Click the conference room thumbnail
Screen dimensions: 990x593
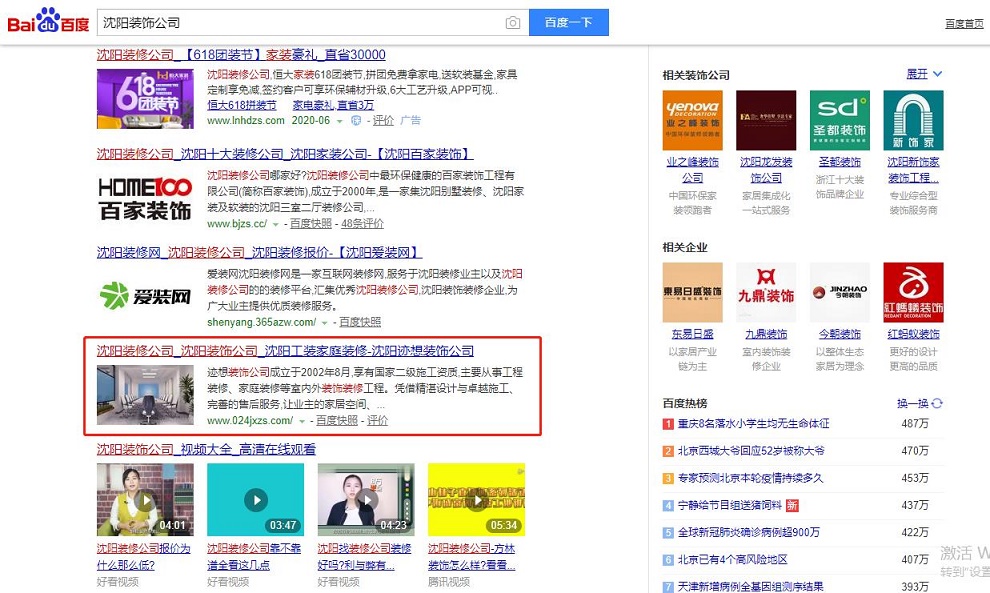pos(145,395)
